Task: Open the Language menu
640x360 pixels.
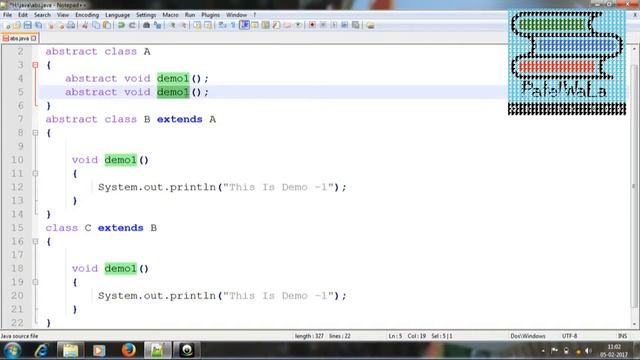Action: pos(117,15)
